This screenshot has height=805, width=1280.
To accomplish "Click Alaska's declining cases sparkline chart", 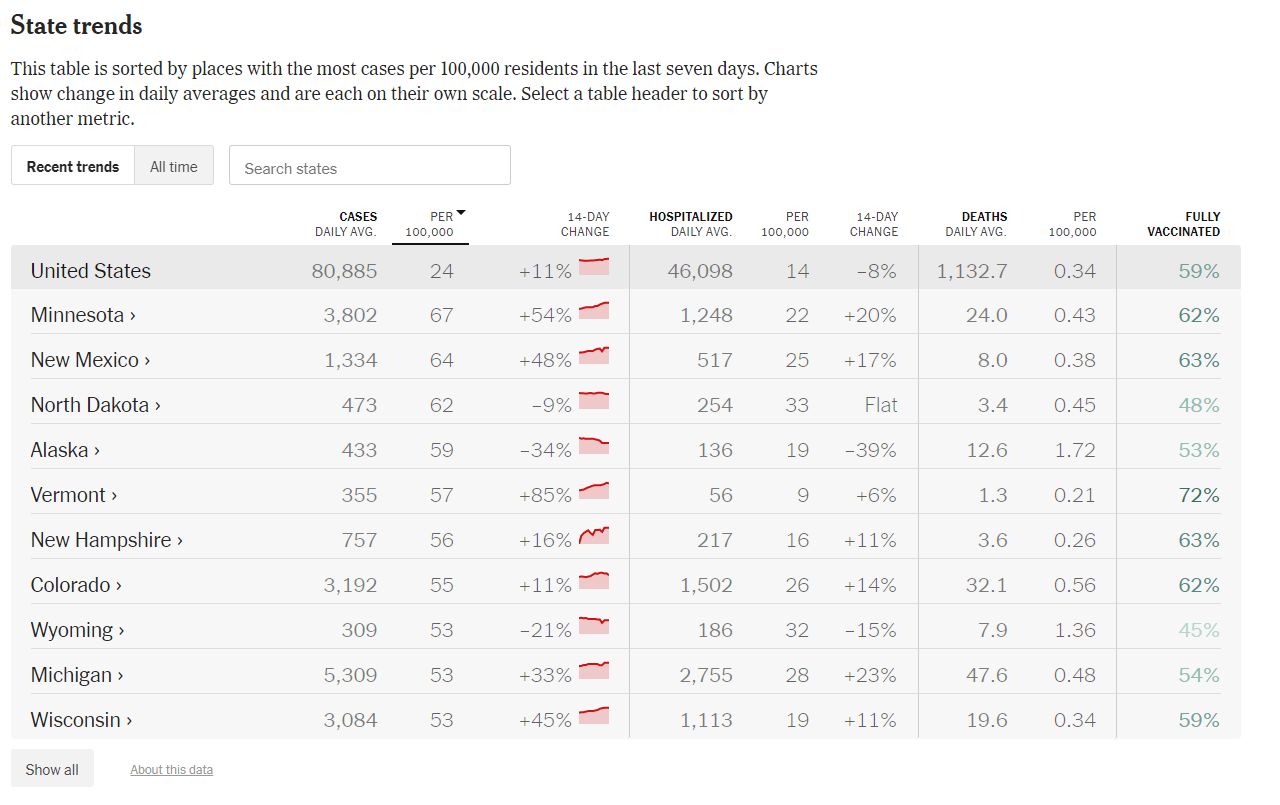I will click(594, 445).
